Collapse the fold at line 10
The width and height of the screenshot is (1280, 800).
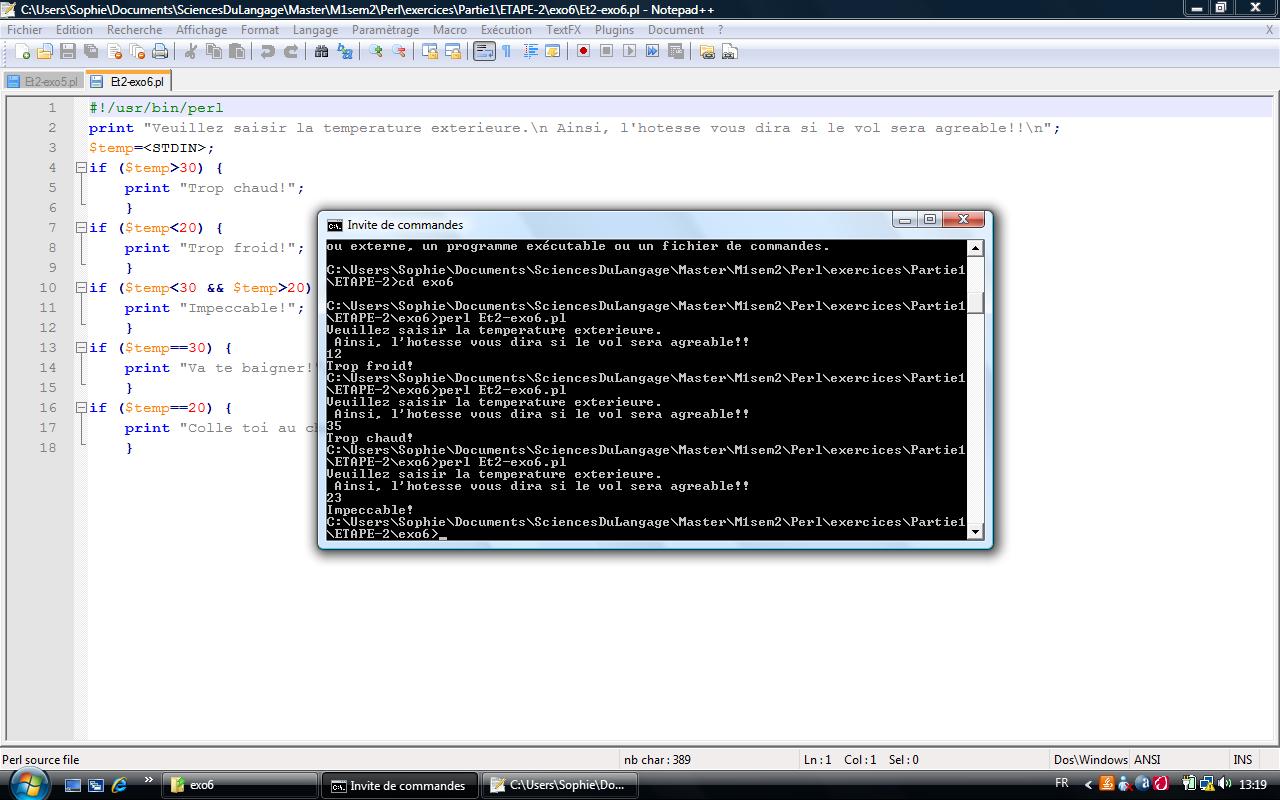pyautogui.click(x=81, y=288)
